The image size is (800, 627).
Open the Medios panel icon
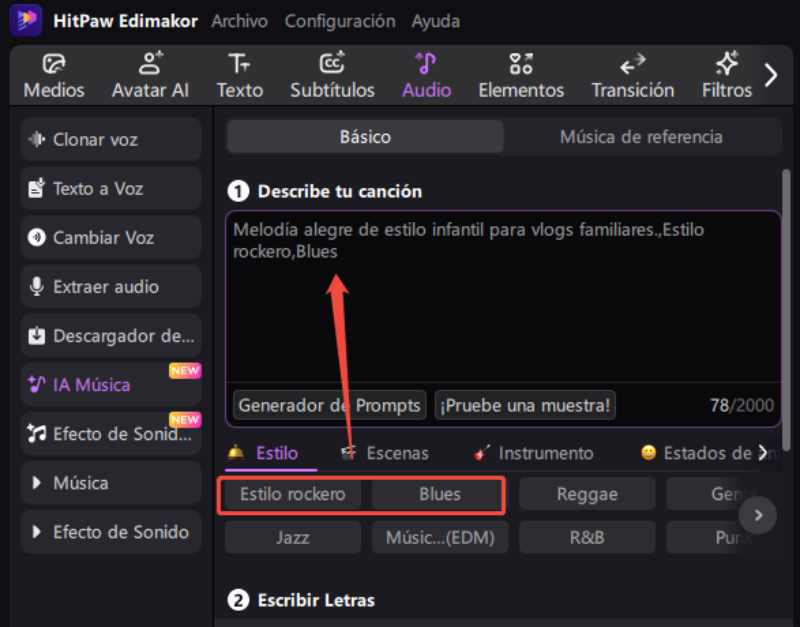[x=54, y=64]
